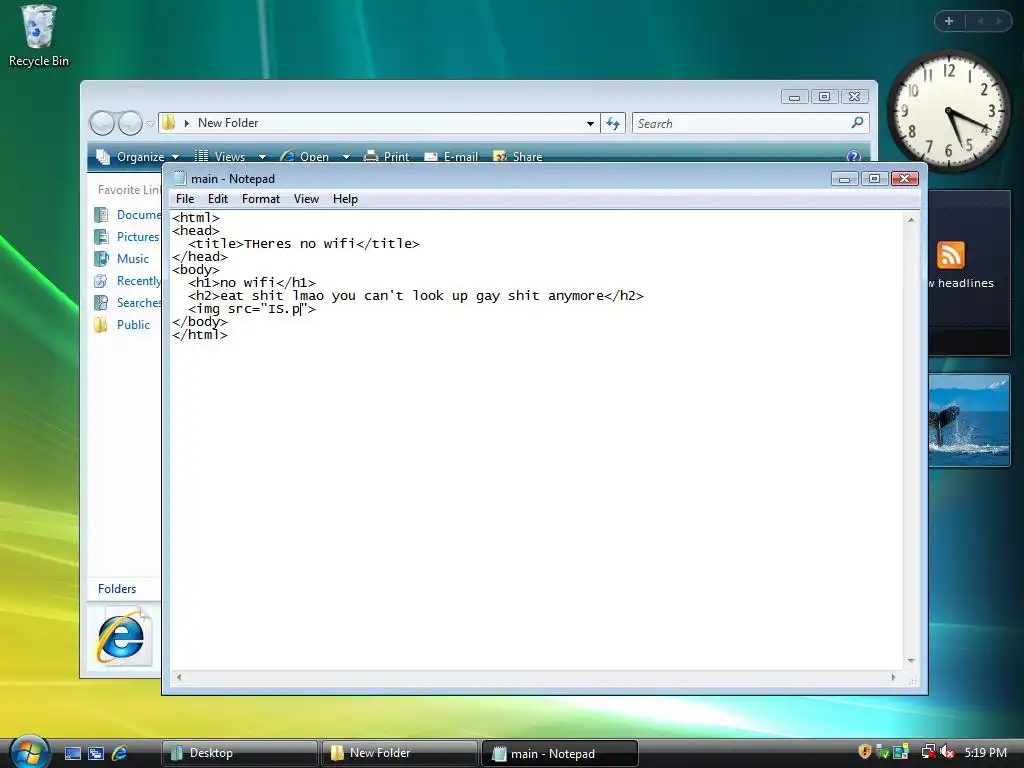This screenshot has height=768, width=1024.
Task: Switch to the main - Notepad taskbar button
Action: 560,754
